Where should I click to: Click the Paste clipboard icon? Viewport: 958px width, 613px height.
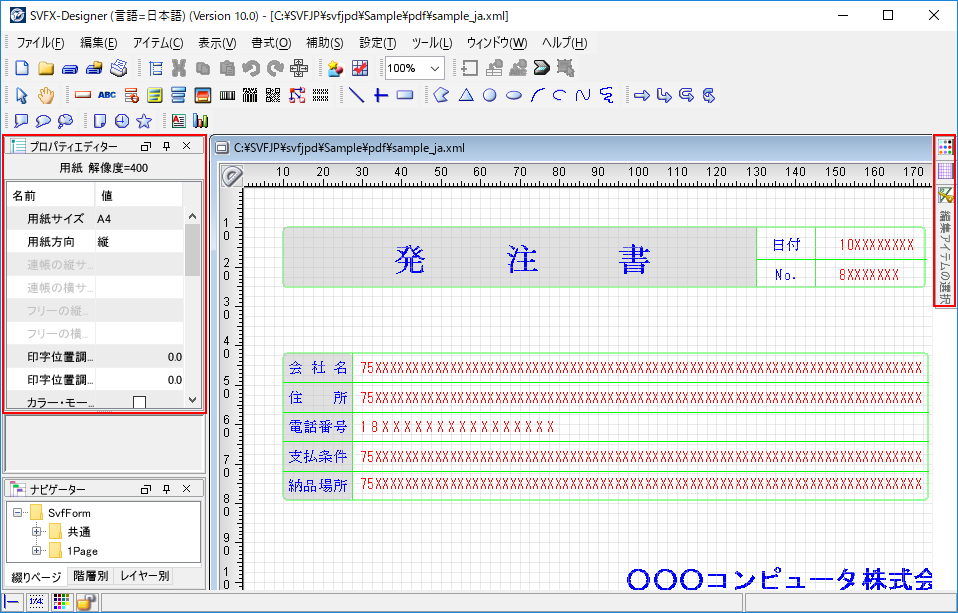[x=227, y=68]
